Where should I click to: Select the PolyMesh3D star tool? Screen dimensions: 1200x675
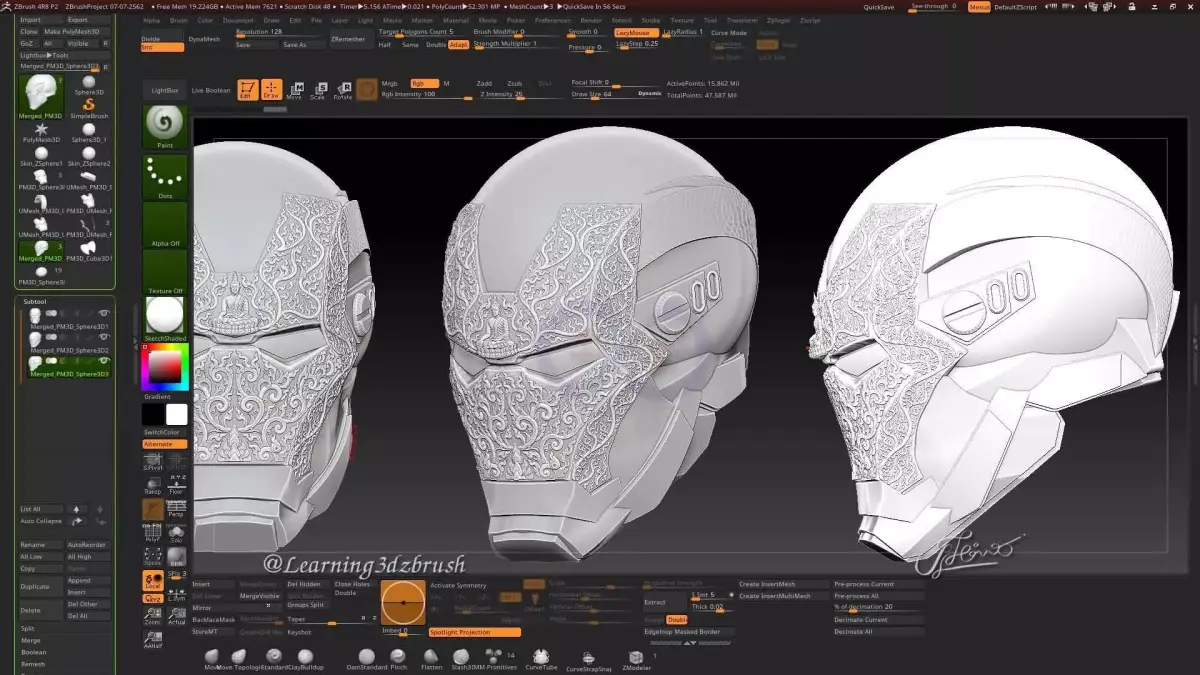[x=41, y=132]
